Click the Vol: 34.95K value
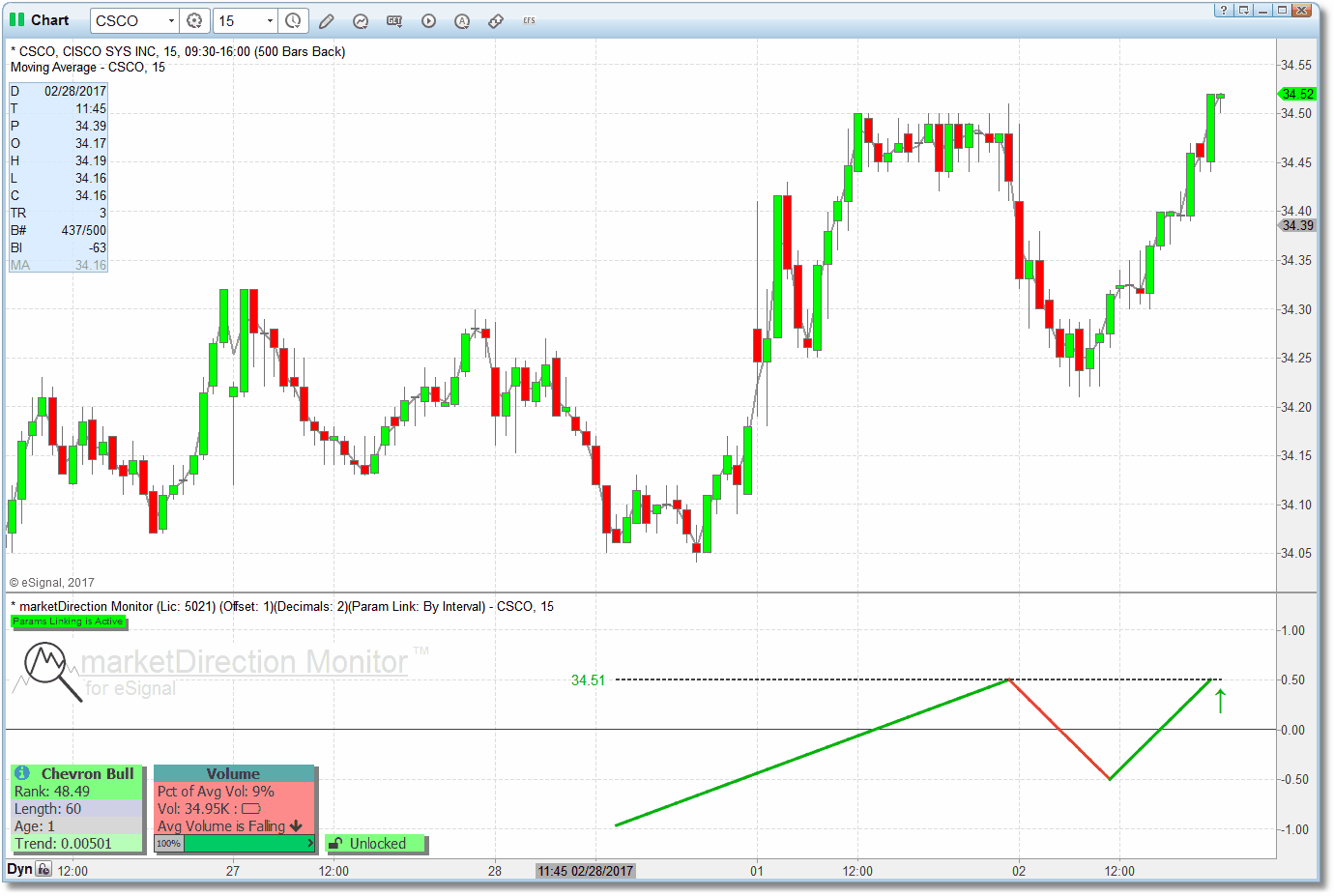The width and height of the screenshot is (1334, 896). pos(193,809)
